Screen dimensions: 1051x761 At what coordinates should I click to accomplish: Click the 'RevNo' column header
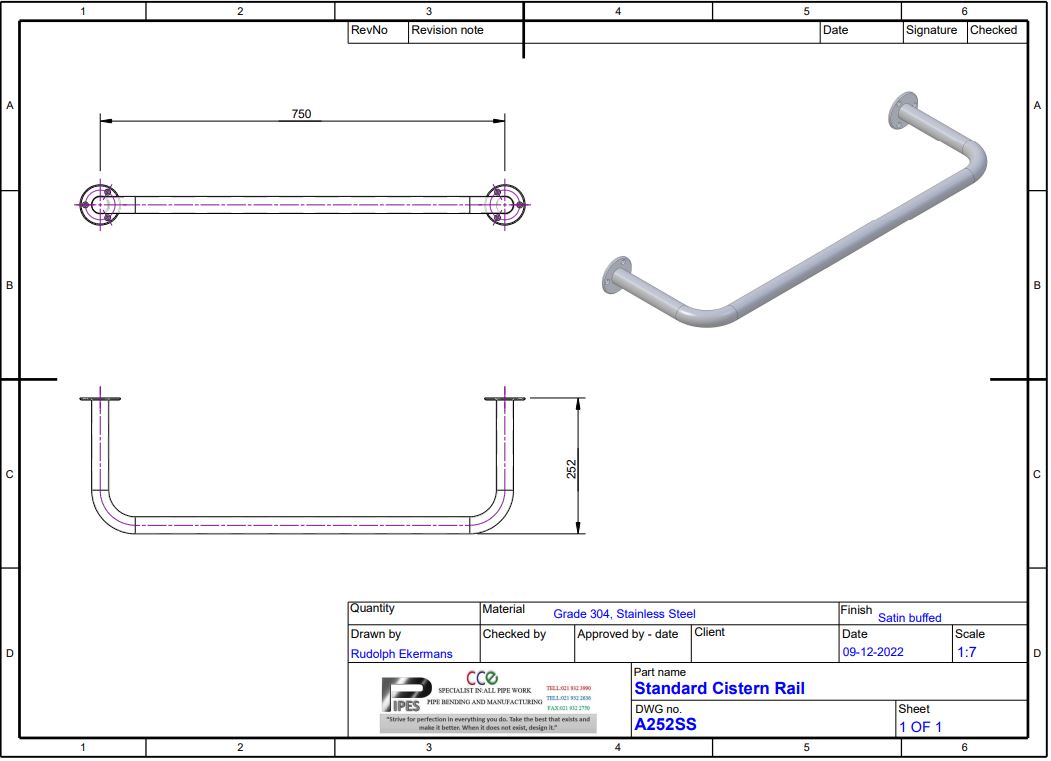tap(368, 30)
